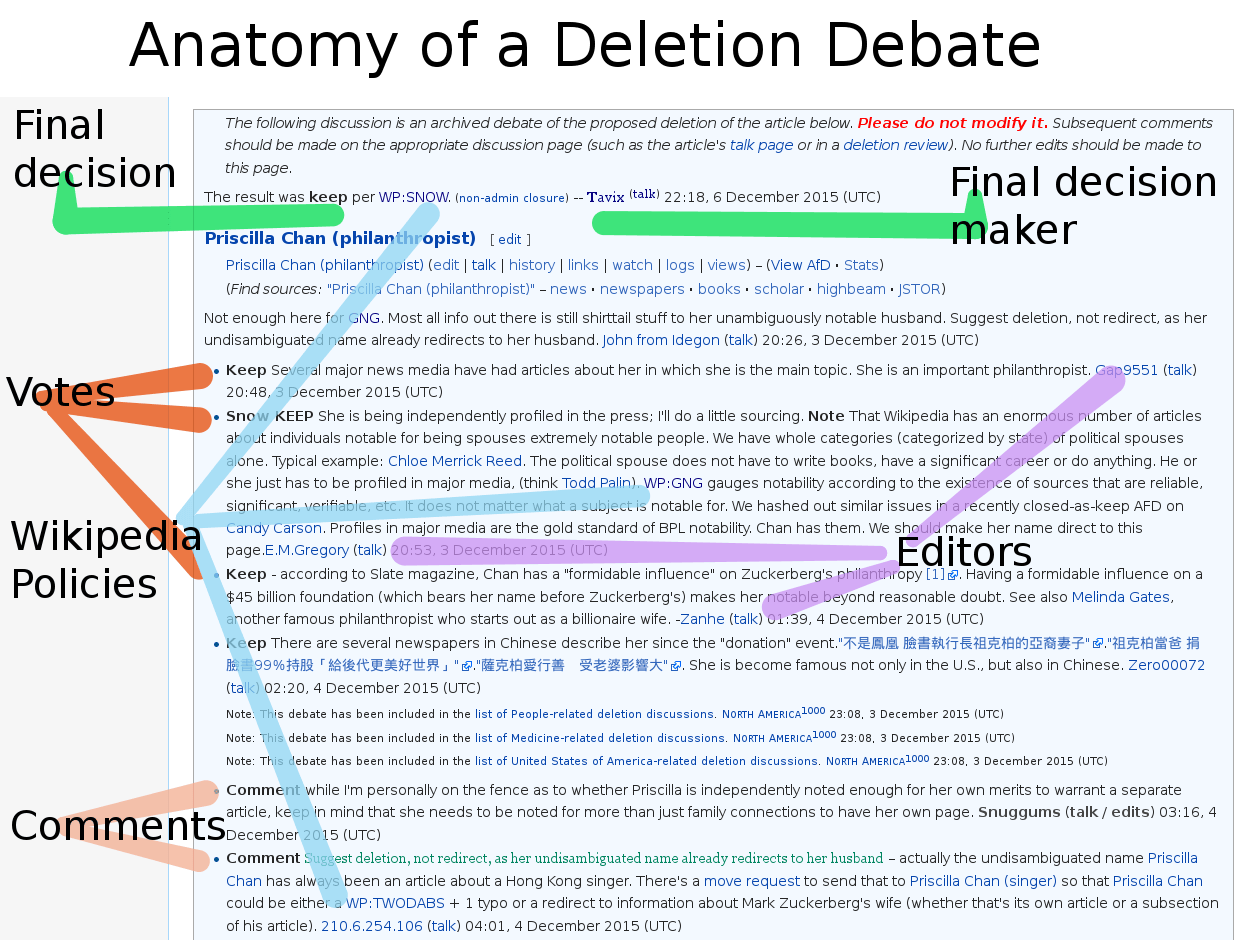Open the "history" link of the article

click(x=532, y=265)
